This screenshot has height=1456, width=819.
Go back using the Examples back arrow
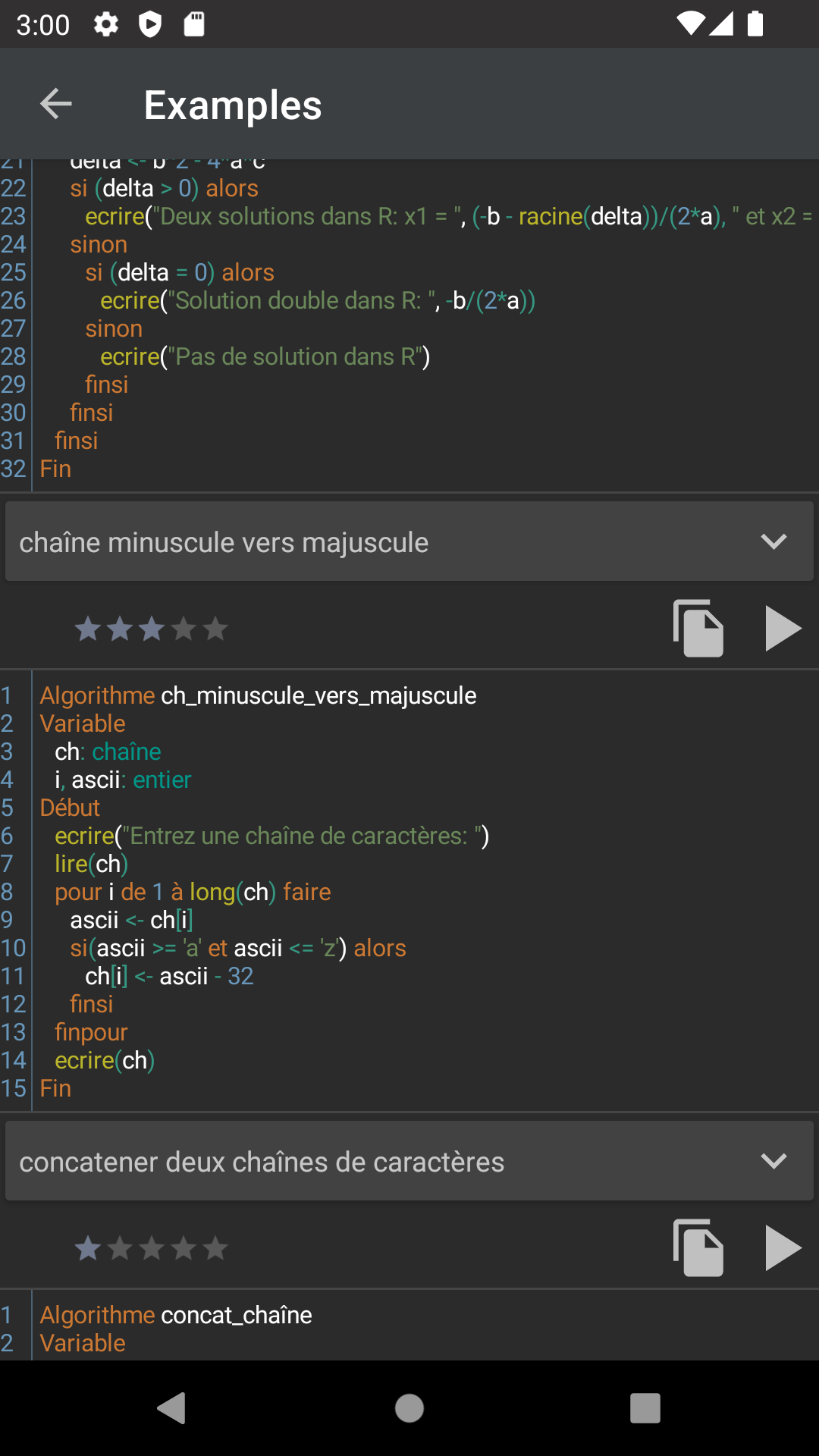[55, 104]
